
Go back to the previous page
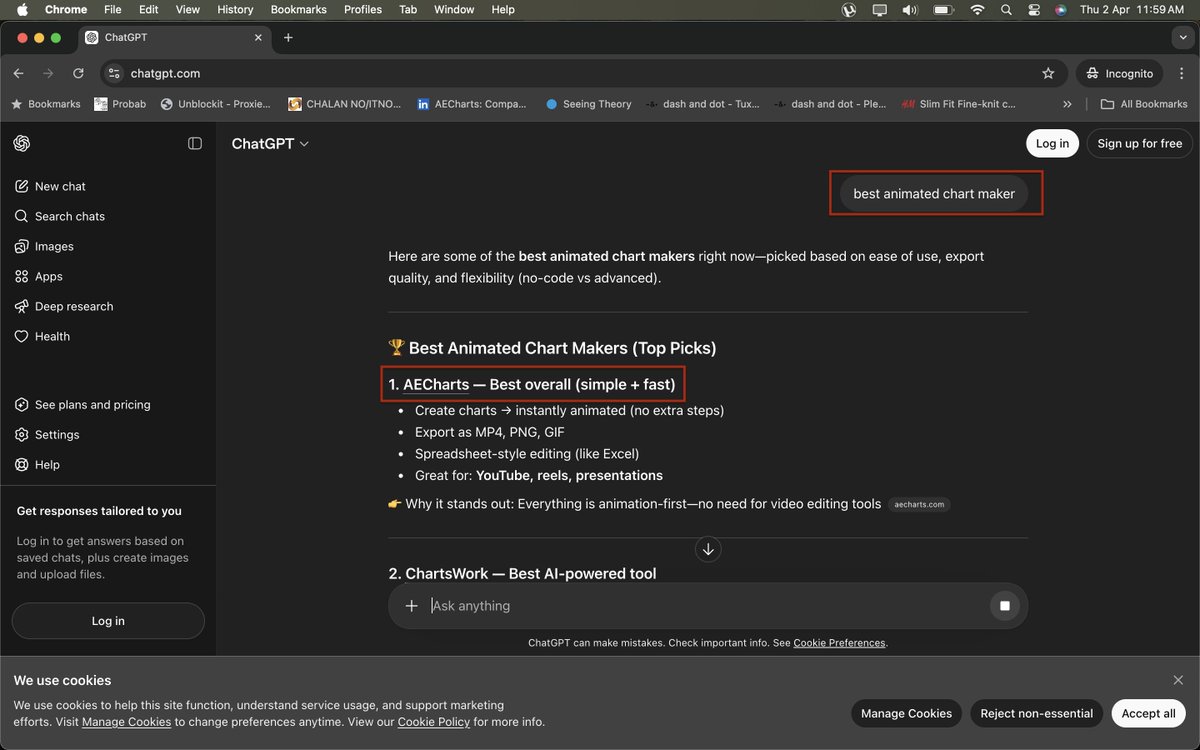[x=18, y=73]
